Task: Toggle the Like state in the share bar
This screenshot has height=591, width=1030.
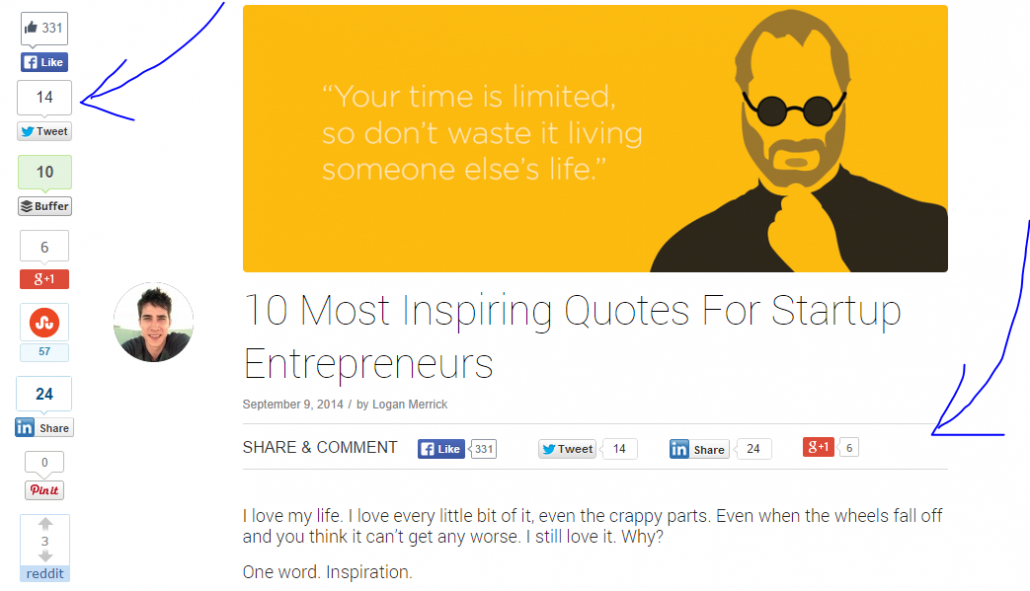Action: (440, 448)
